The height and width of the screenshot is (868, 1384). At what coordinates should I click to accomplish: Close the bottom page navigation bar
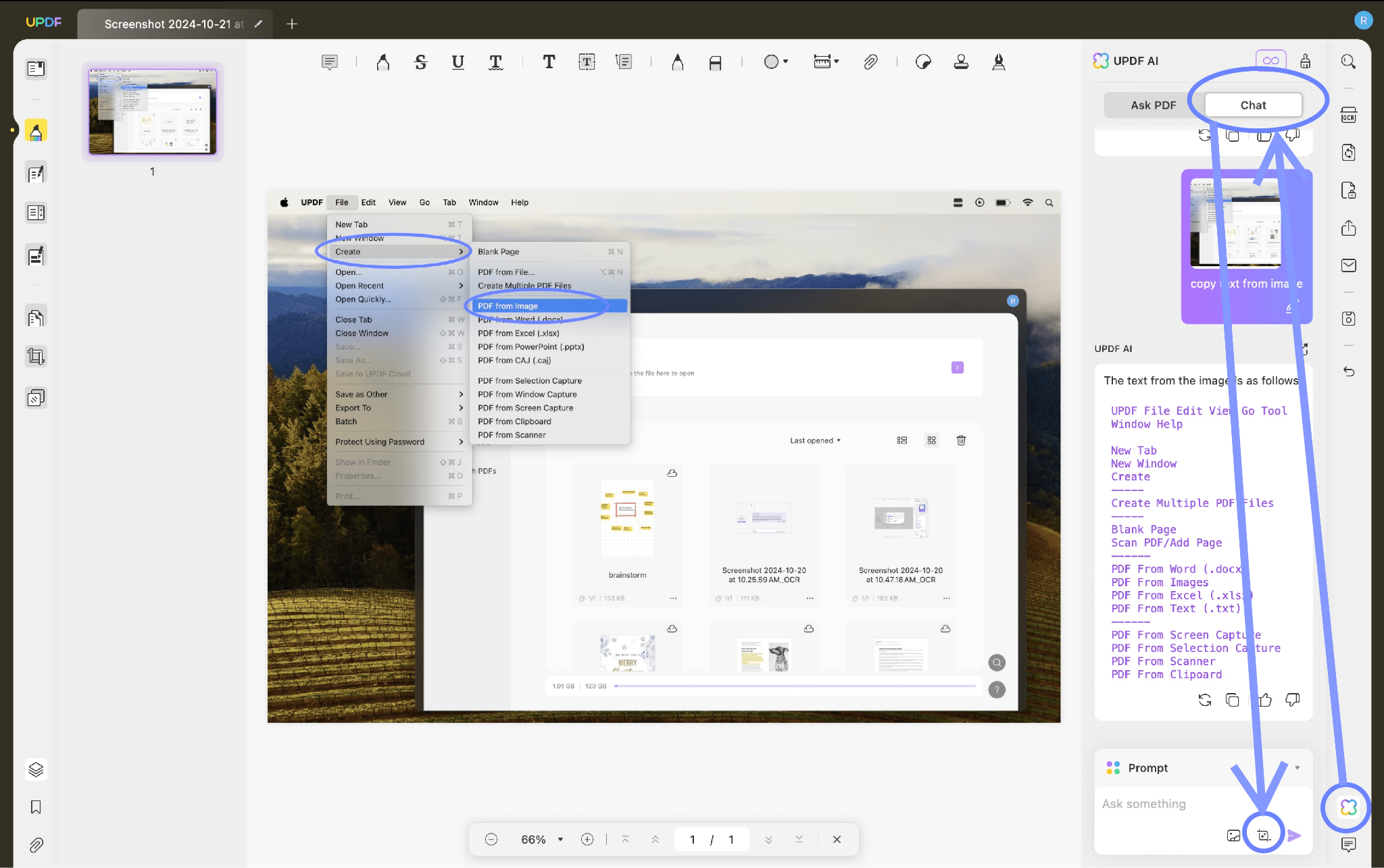[837, 840]
